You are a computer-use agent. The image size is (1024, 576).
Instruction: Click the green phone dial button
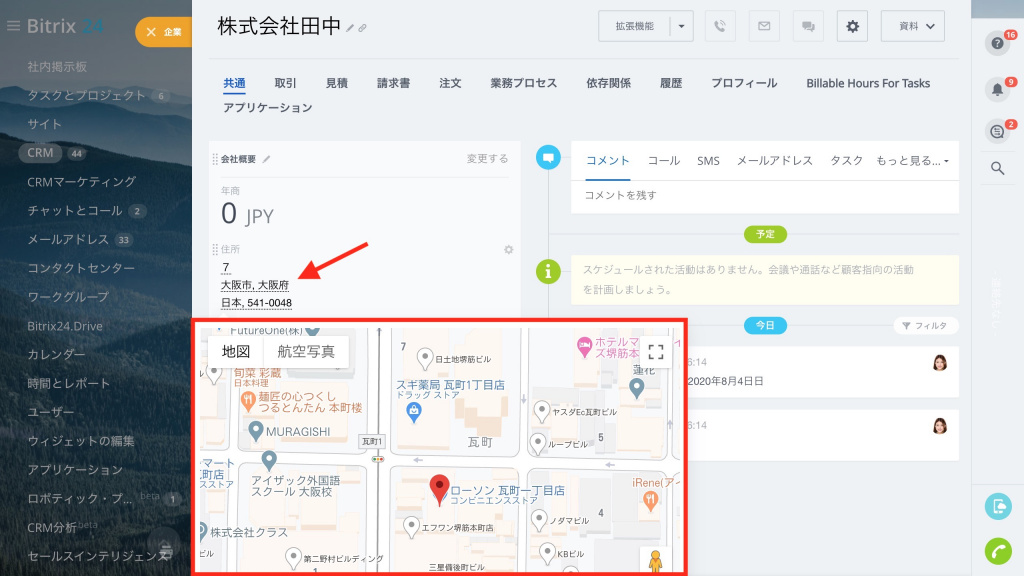point(998,552)
